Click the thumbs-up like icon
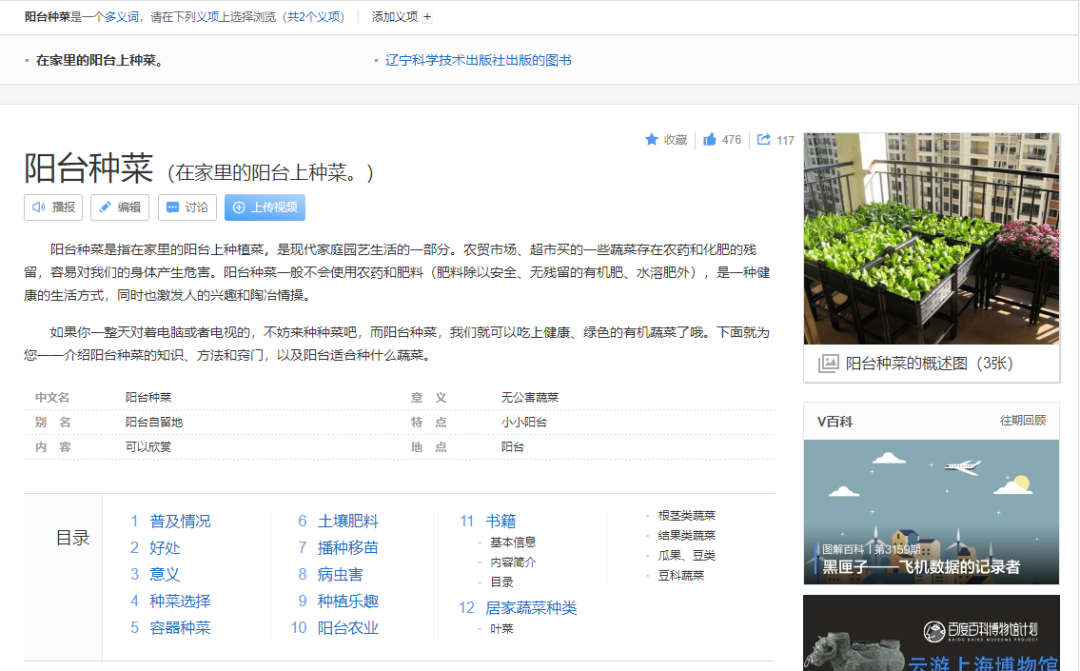This screenshot has width=1080, height=671. [710, 140]
